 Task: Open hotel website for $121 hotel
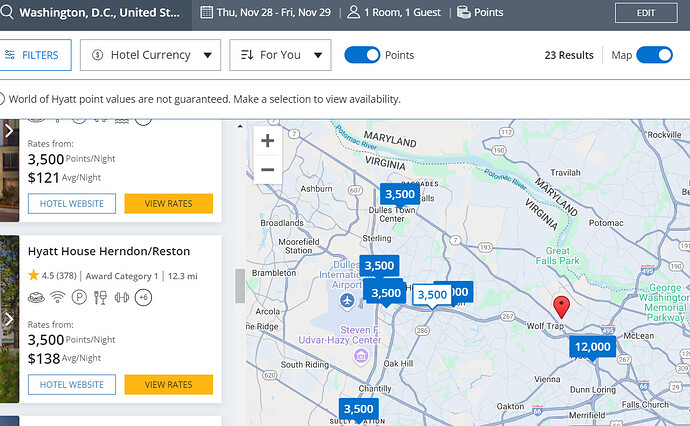coord(72,203)
